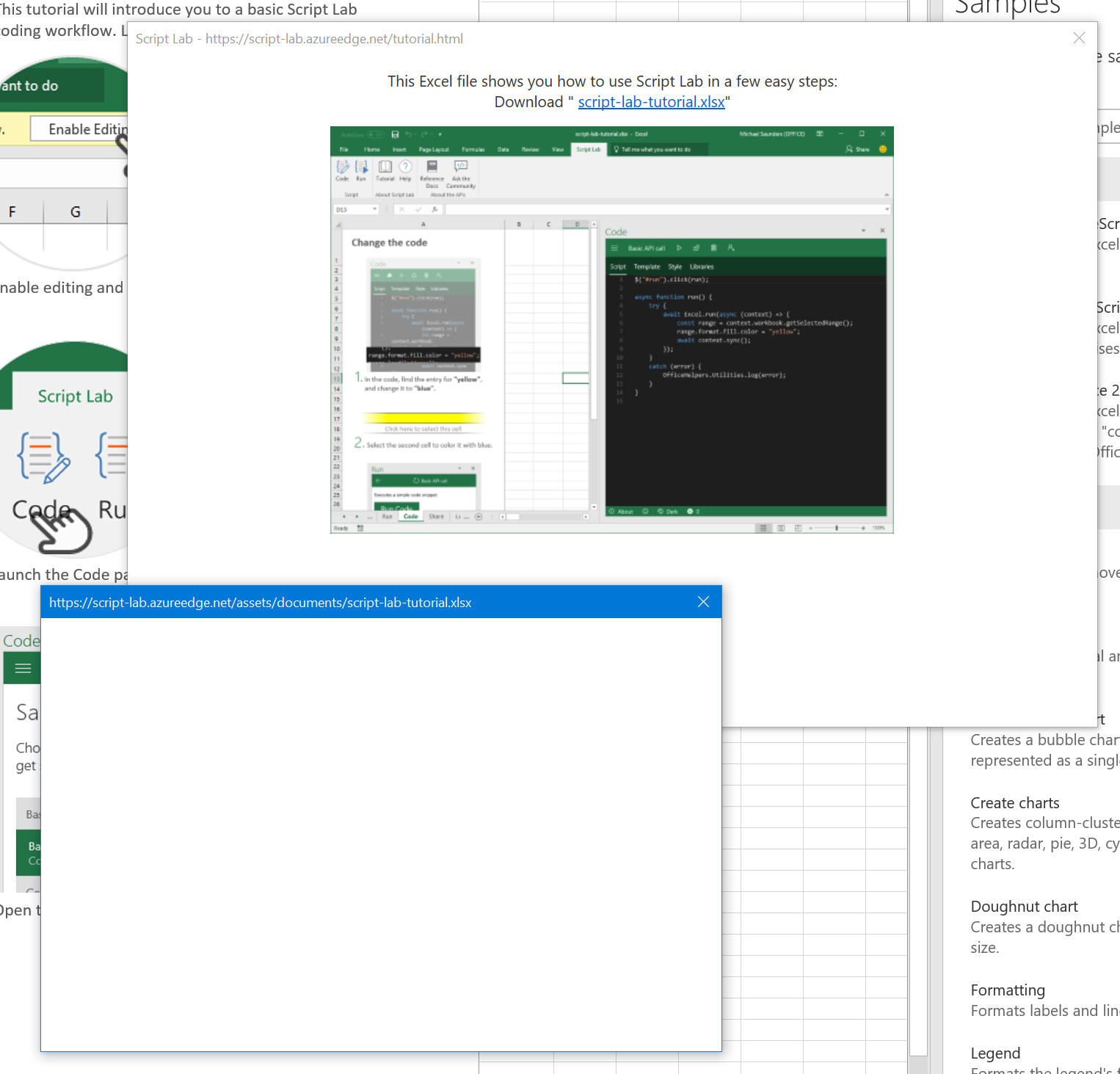Image resolution: width=1120 pixels, height=1074 pixels.
Task: Select column G header in background worksheet
Action: tap(76, 212)
